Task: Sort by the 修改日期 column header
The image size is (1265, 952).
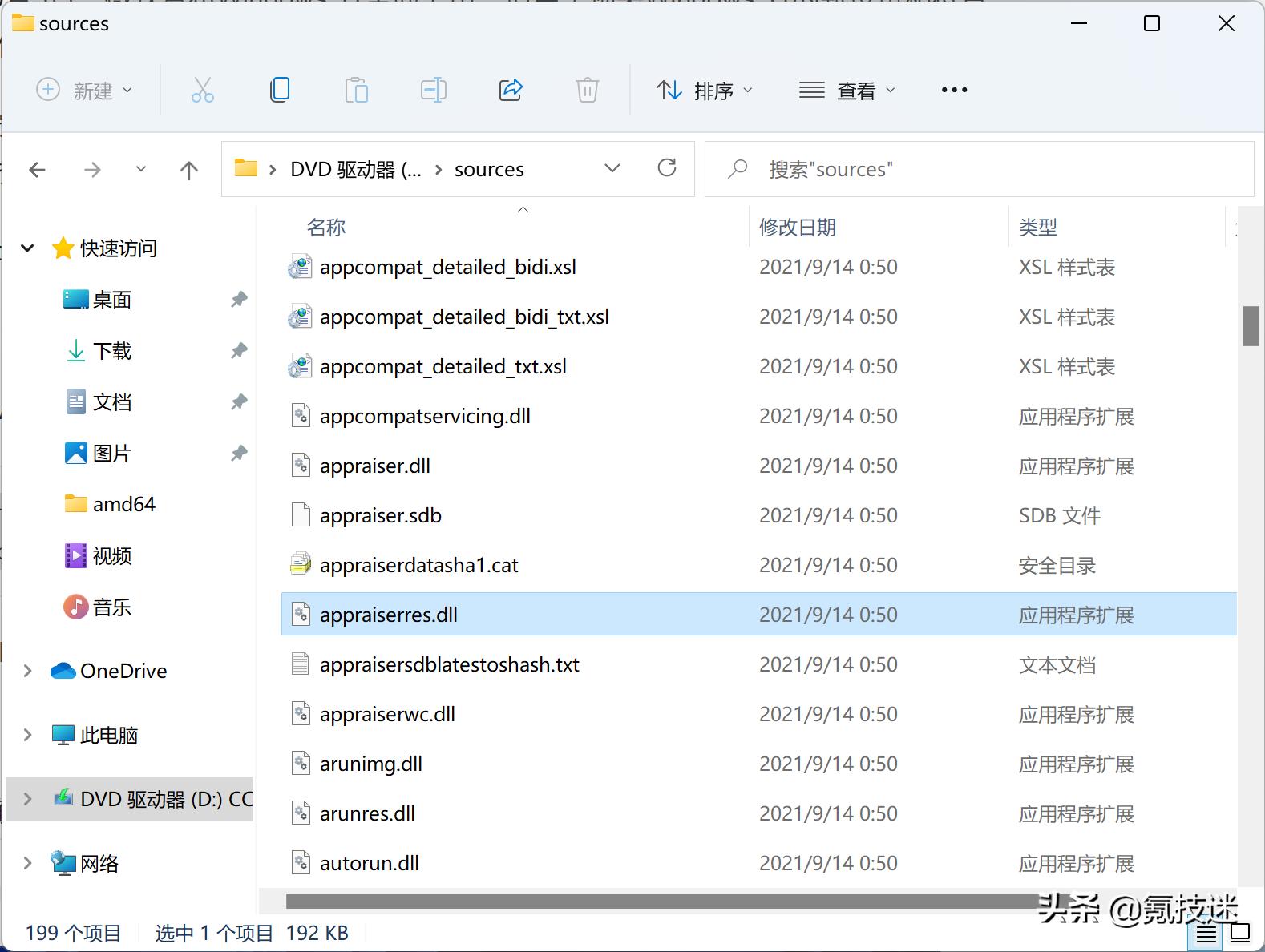Action: (798, 228)
